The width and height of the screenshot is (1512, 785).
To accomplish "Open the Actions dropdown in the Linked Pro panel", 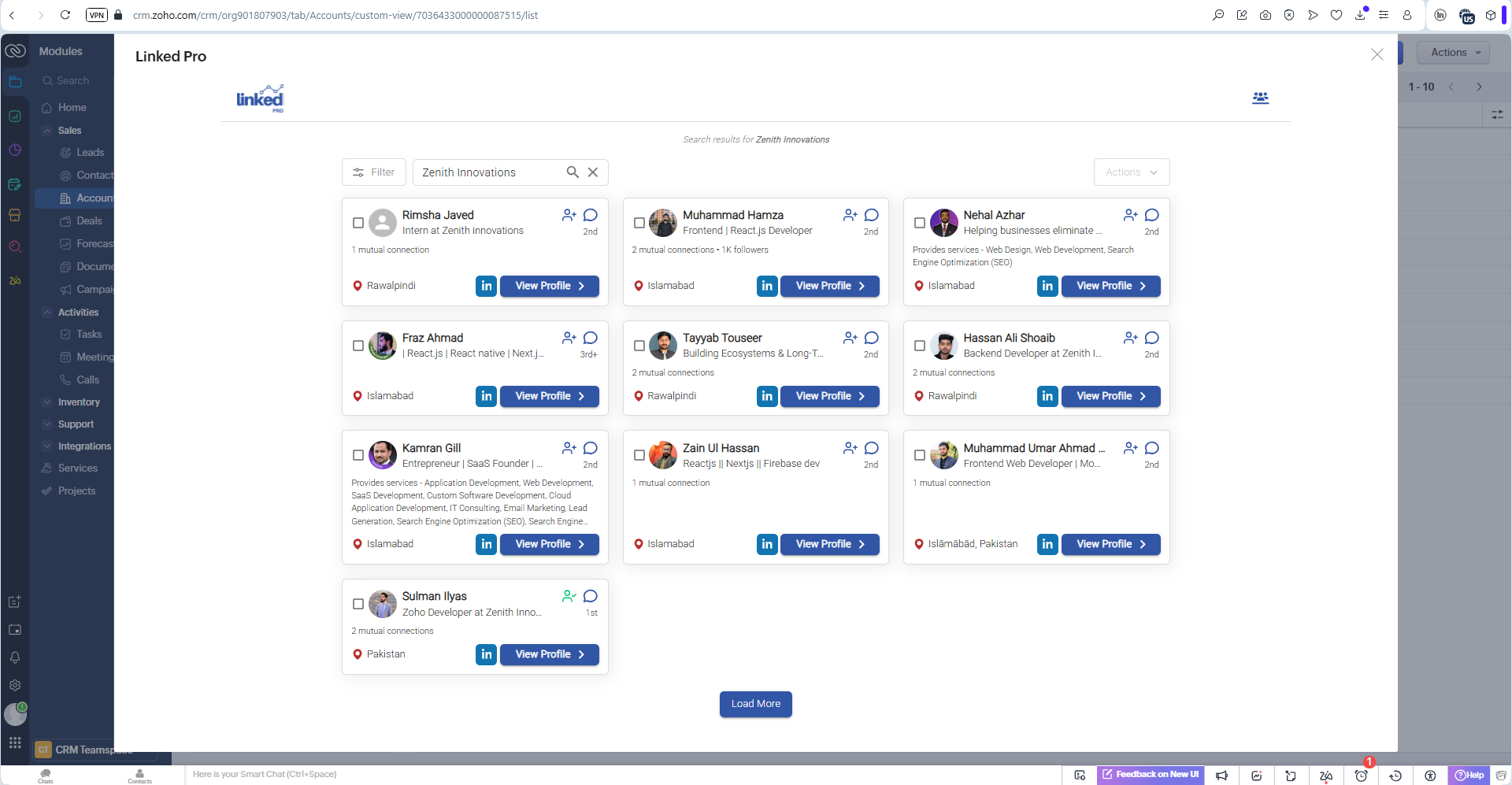I will point(1131,172).
